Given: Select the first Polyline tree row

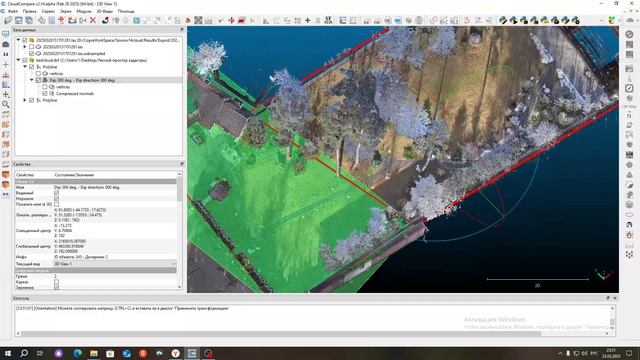Looking at the screenshot, I should (x=50, y=67).
